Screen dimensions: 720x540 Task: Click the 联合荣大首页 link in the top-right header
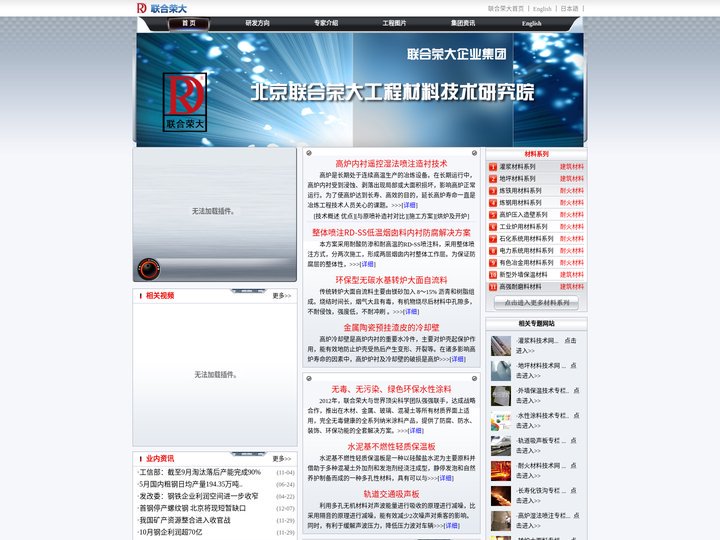click(506, 9)
